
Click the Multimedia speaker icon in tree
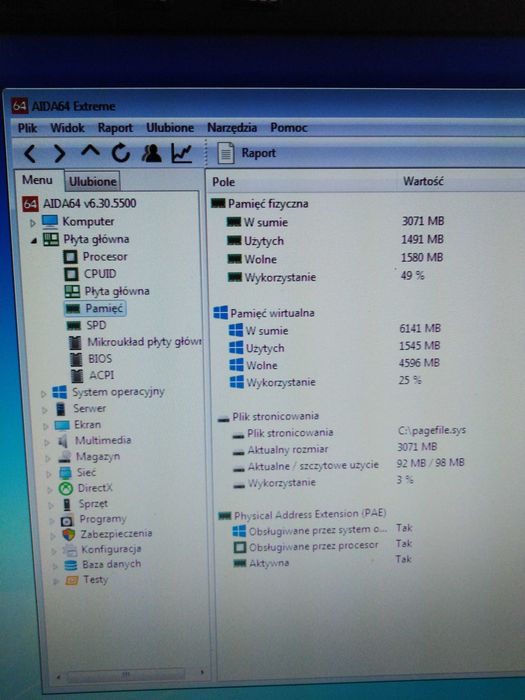(63, 441)
